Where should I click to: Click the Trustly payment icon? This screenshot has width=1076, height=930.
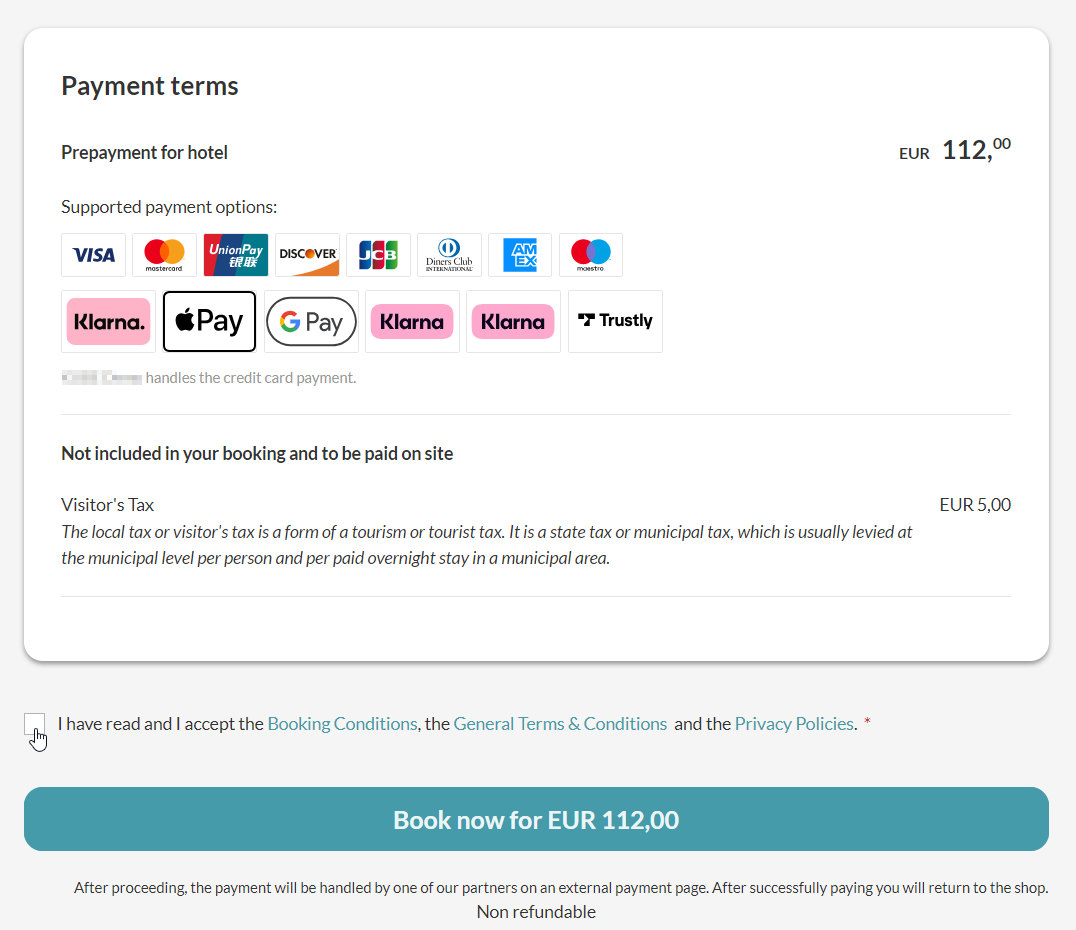[x=615, y=321]
